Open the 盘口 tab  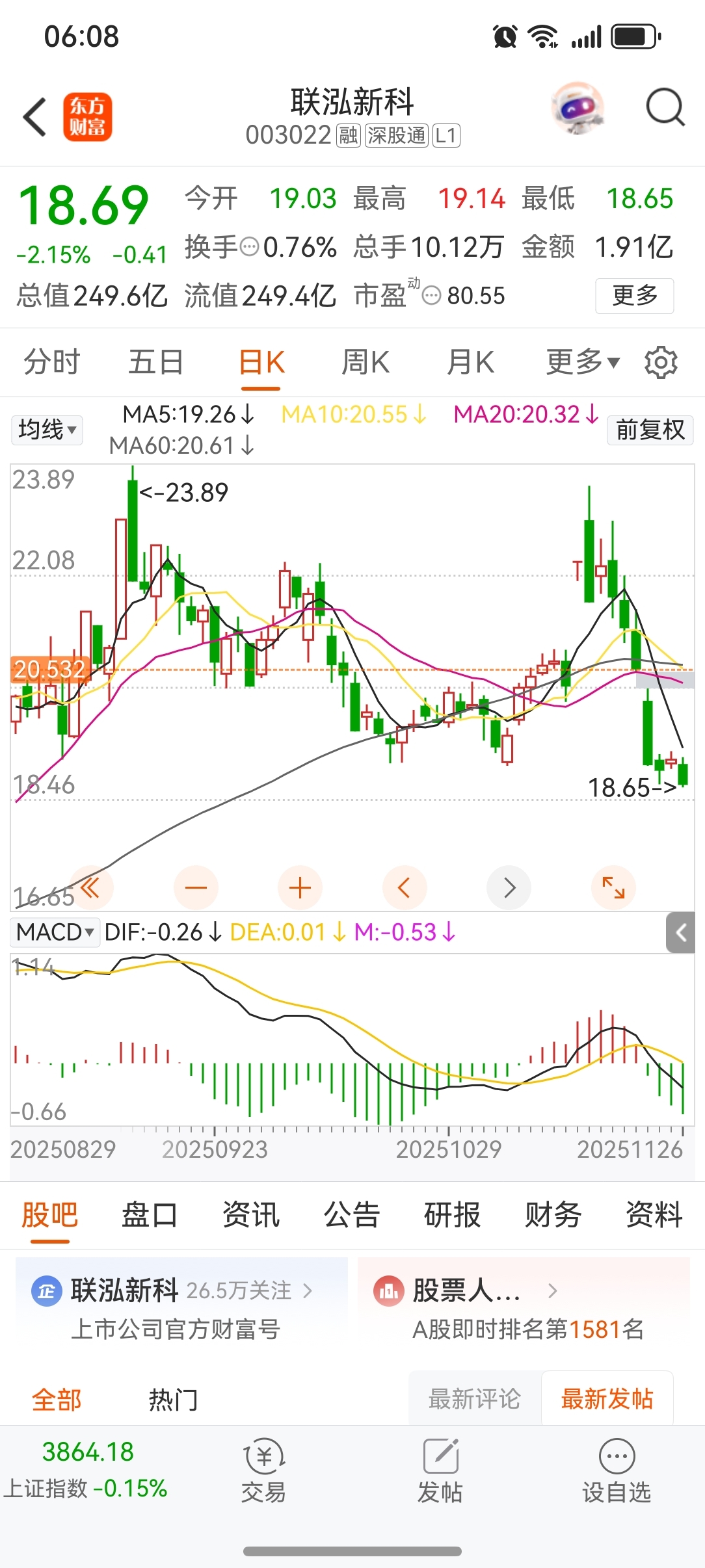150,1214
